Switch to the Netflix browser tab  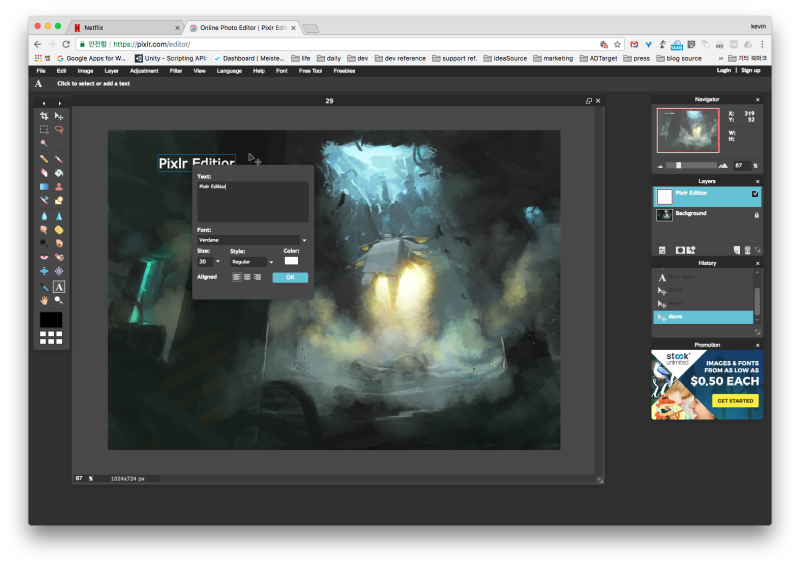click(125, 28)
